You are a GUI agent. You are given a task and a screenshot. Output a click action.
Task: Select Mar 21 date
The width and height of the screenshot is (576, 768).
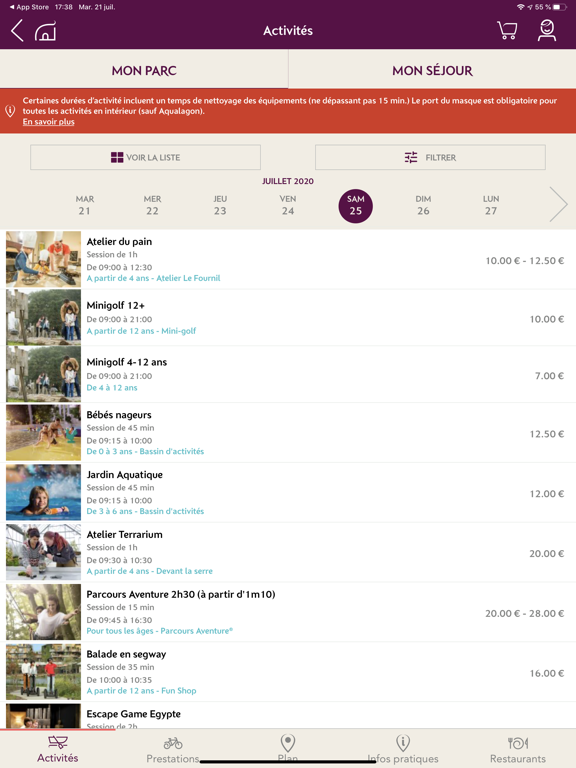tap(85, 205)
